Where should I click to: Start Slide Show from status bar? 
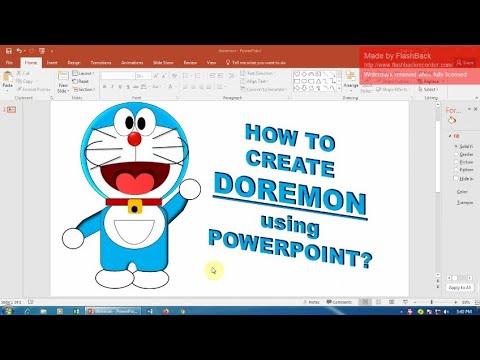click(405, 302)
